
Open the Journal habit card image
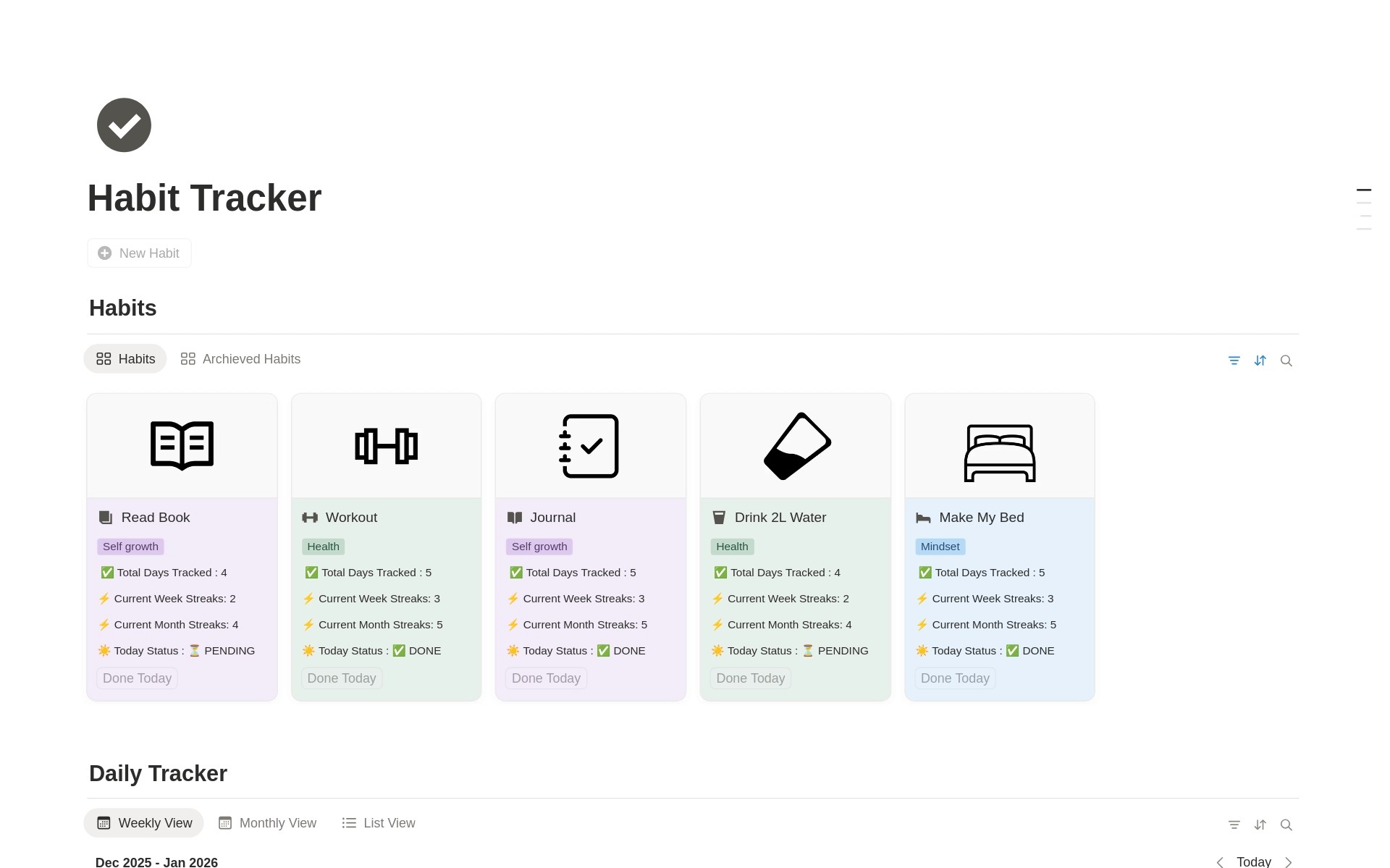[589, 444]
